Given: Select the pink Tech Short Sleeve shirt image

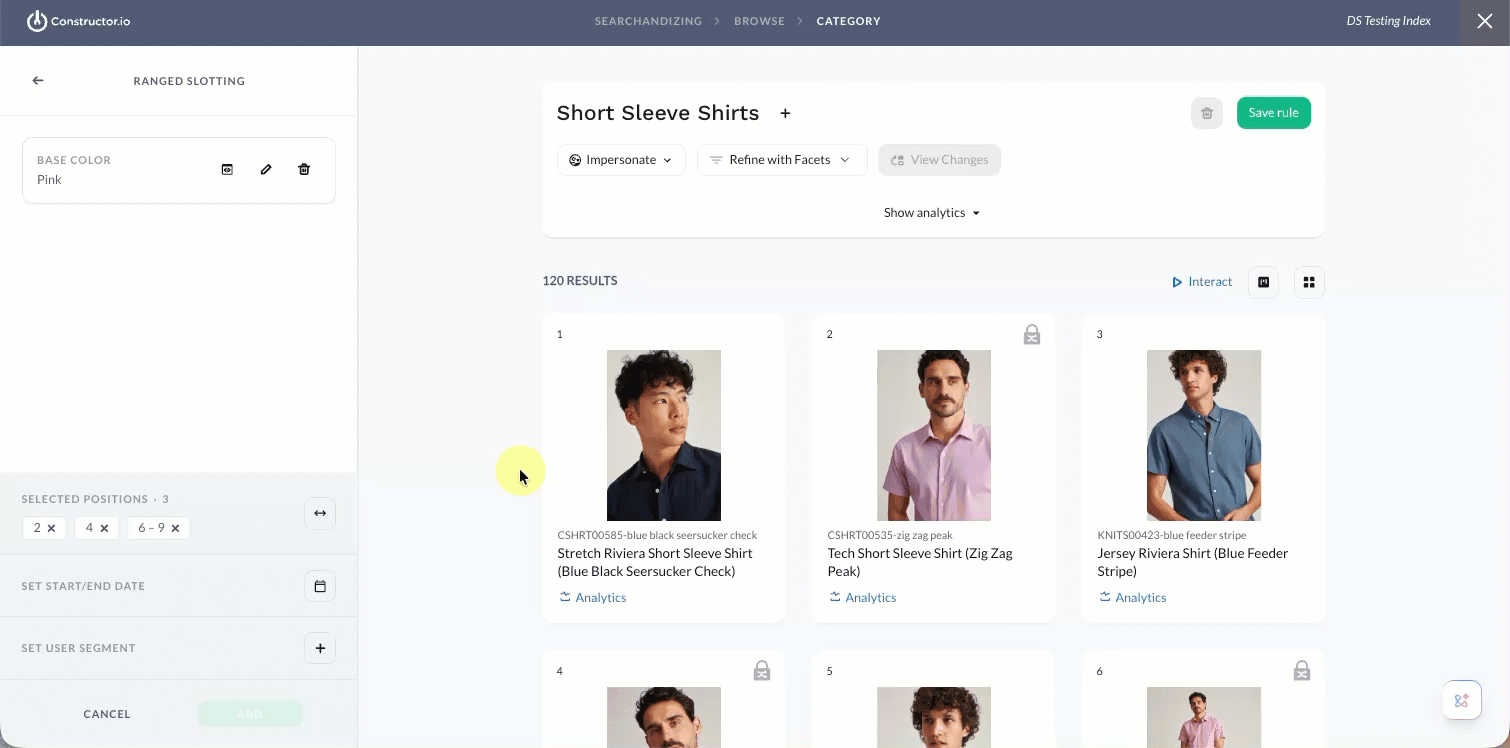Looking at the screenshot, I should click(934, 435).
